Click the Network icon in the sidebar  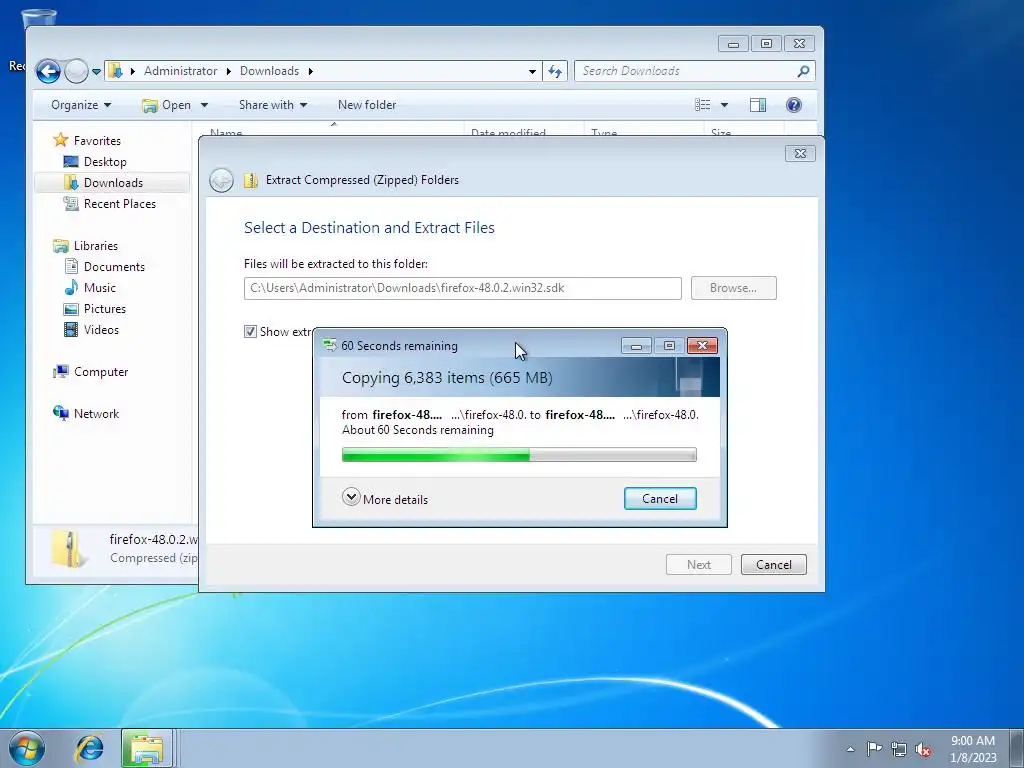coord(61,413)
